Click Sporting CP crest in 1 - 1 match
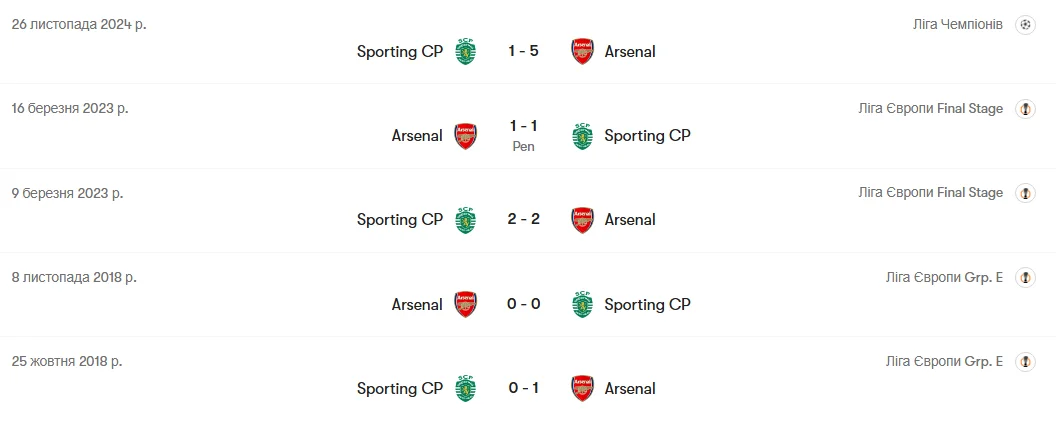The width and height of the screenshot is (1056, 425). click(x=582, y=136)
